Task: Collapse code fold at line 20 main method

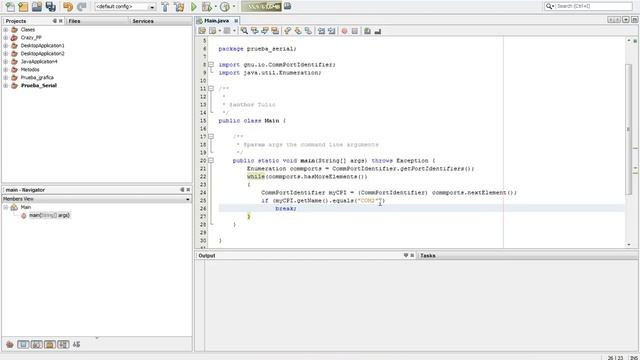Action: tap(211, 160)
